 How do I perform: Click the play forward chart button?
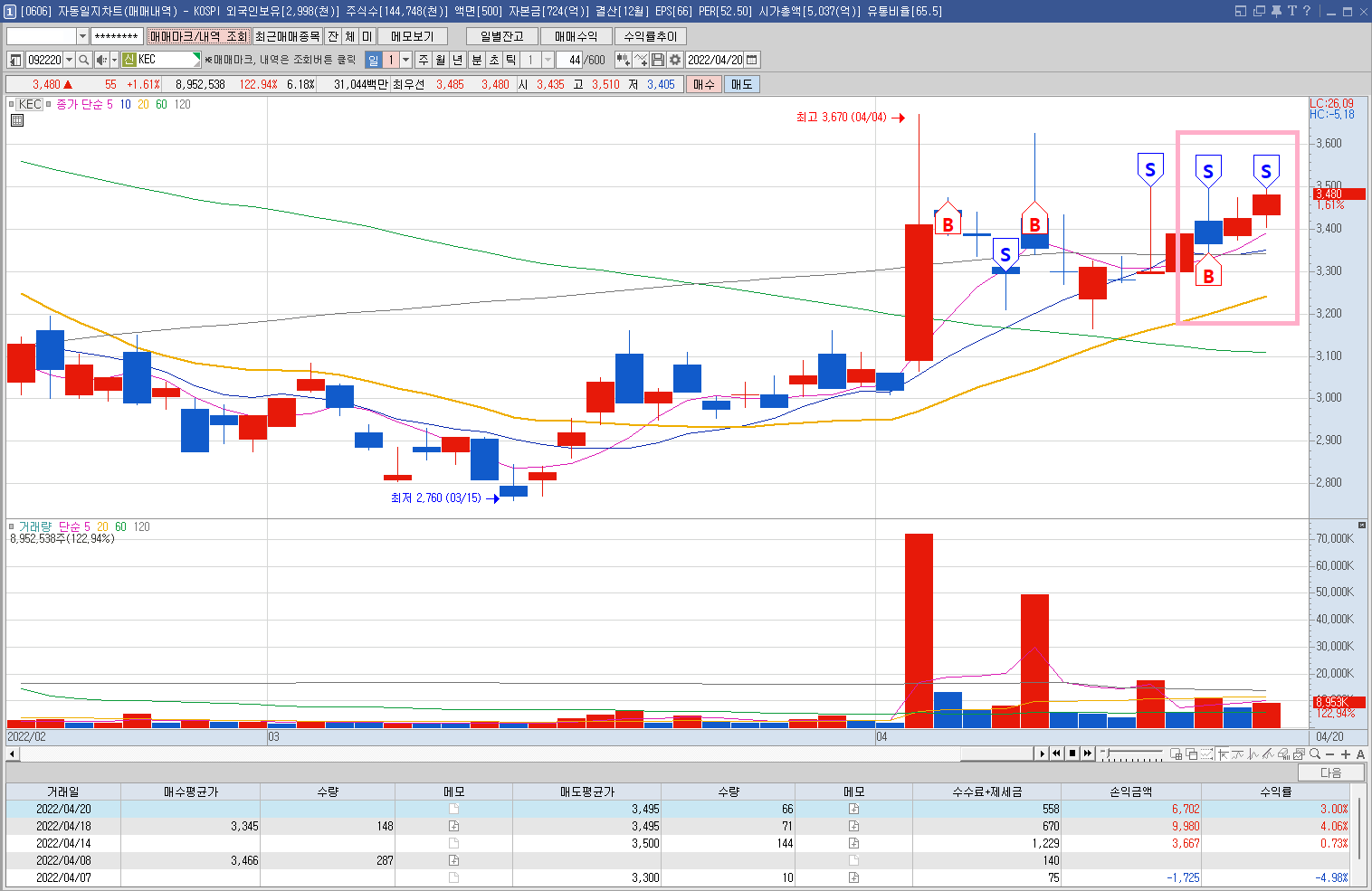tap(1042, 754)
